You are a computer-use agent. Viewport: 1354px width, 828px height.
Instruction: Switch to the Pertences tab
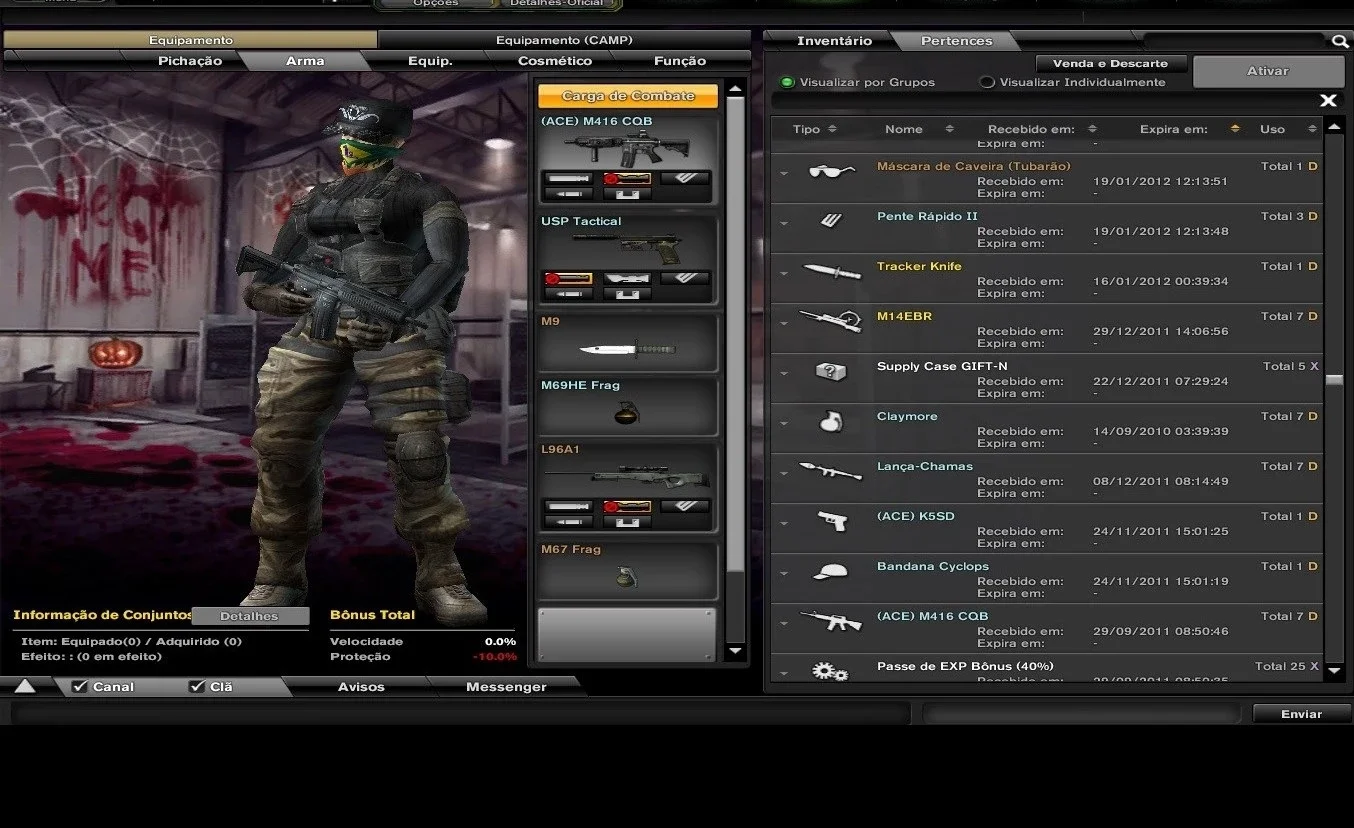[x=956, y=41]
